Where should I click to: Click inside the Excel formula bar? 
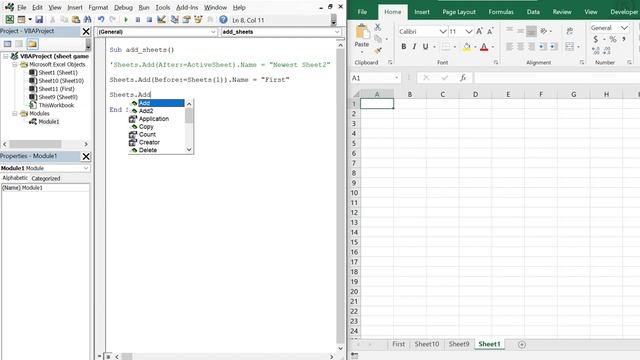[557, 78]
